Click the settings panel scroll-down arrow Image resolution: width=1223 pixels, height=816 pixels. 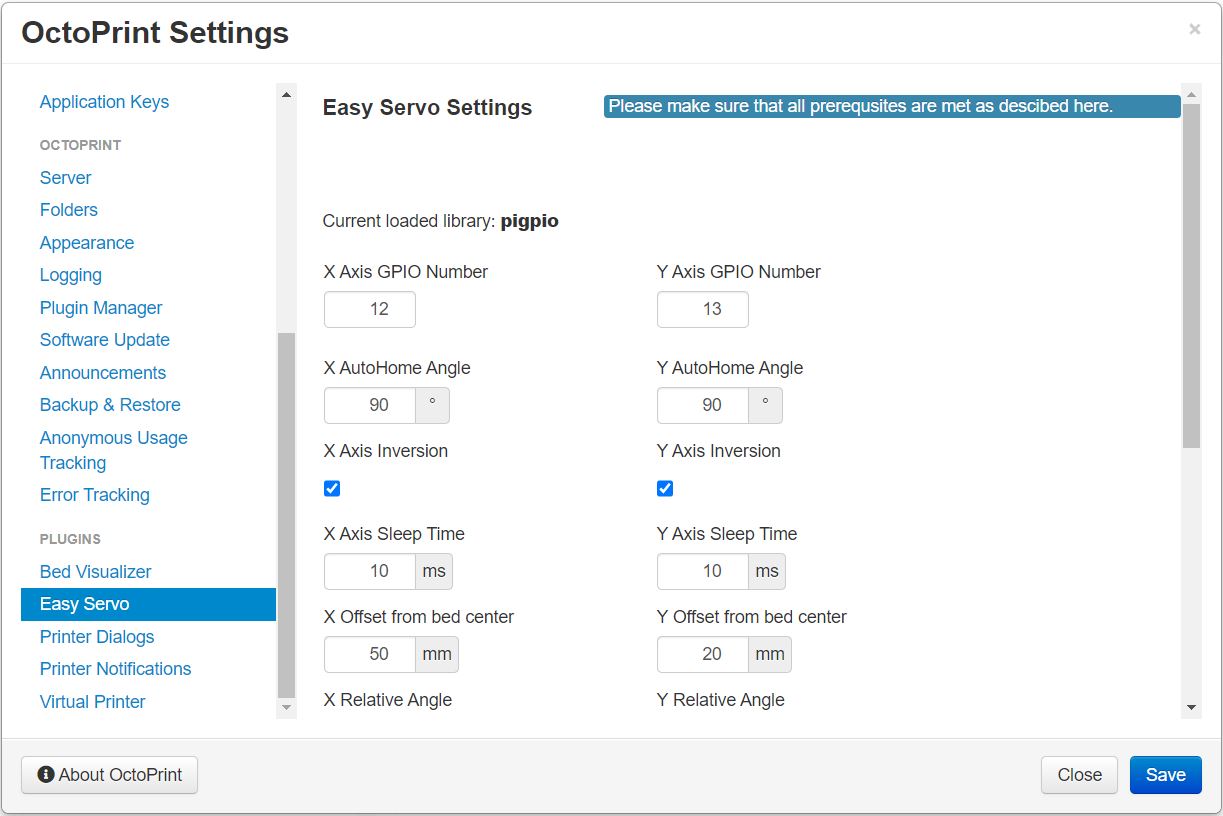(1191, 708)
